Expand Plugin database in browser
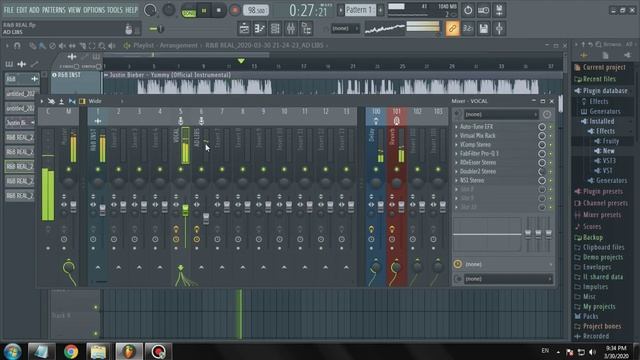 coord(605,91)
